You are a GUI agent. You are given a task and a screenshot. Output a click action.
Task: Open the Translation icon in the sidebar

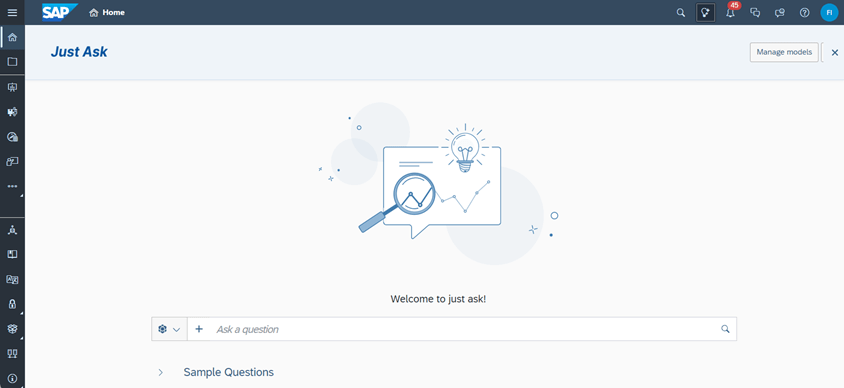coord(12,279)
